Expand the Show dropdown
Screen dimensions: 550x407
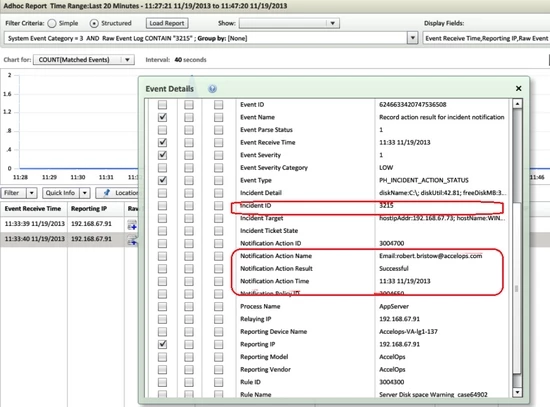pyautogui.click(x=332, y=24)
